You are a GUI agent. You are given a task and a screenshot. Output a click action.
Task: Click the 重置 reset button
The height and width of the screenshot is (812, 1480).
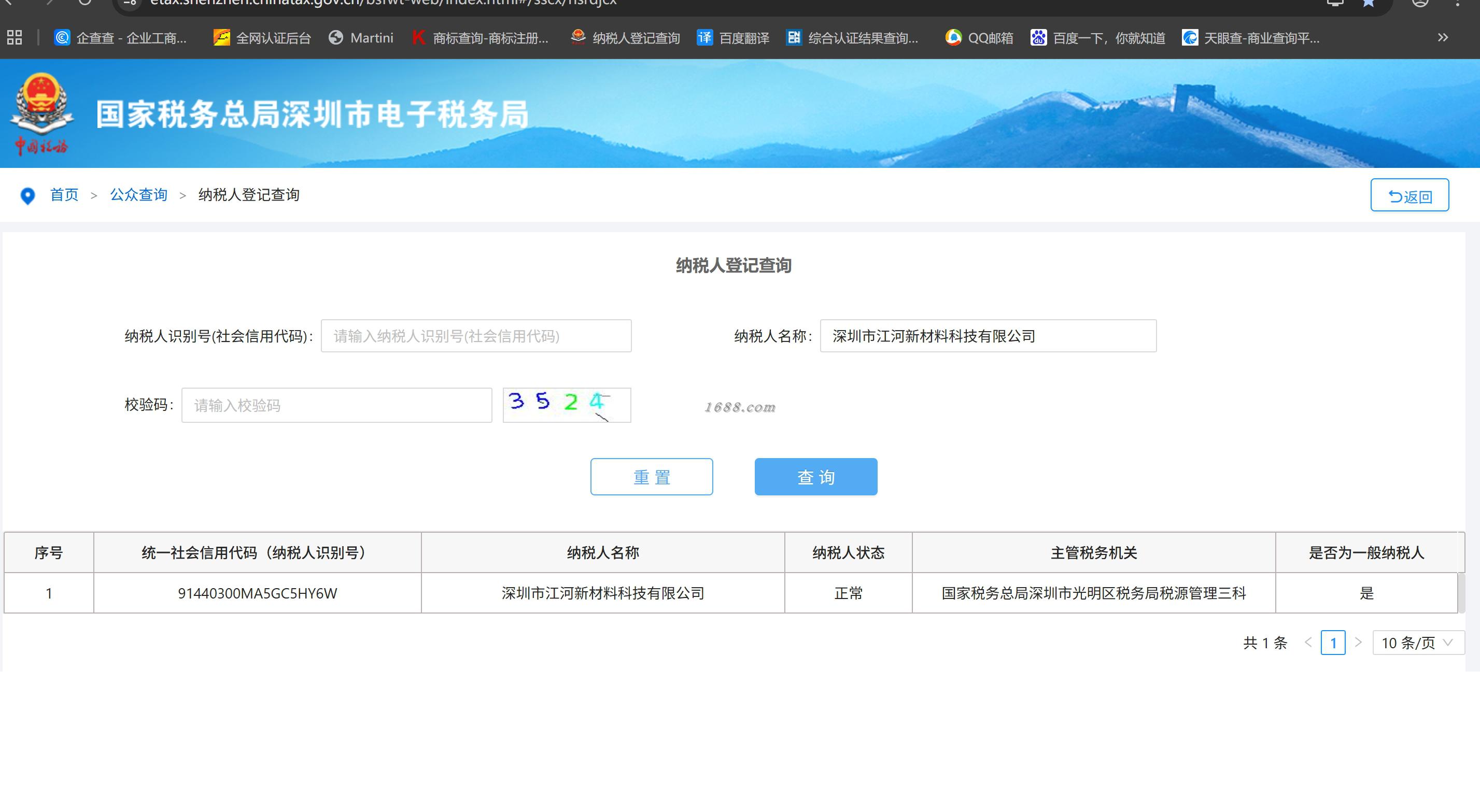651,477
